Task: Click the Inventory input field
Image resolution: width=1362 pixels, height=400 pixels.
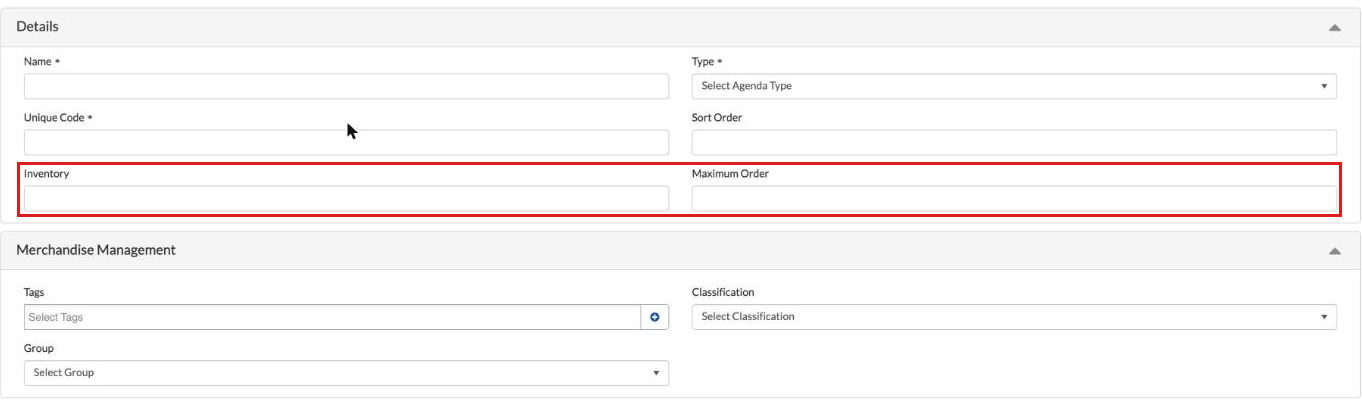Action: 346,198
